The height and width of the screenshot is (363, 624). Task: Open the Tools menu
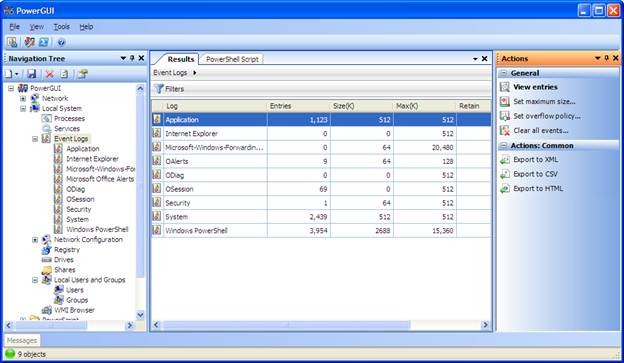coord(62,27)
